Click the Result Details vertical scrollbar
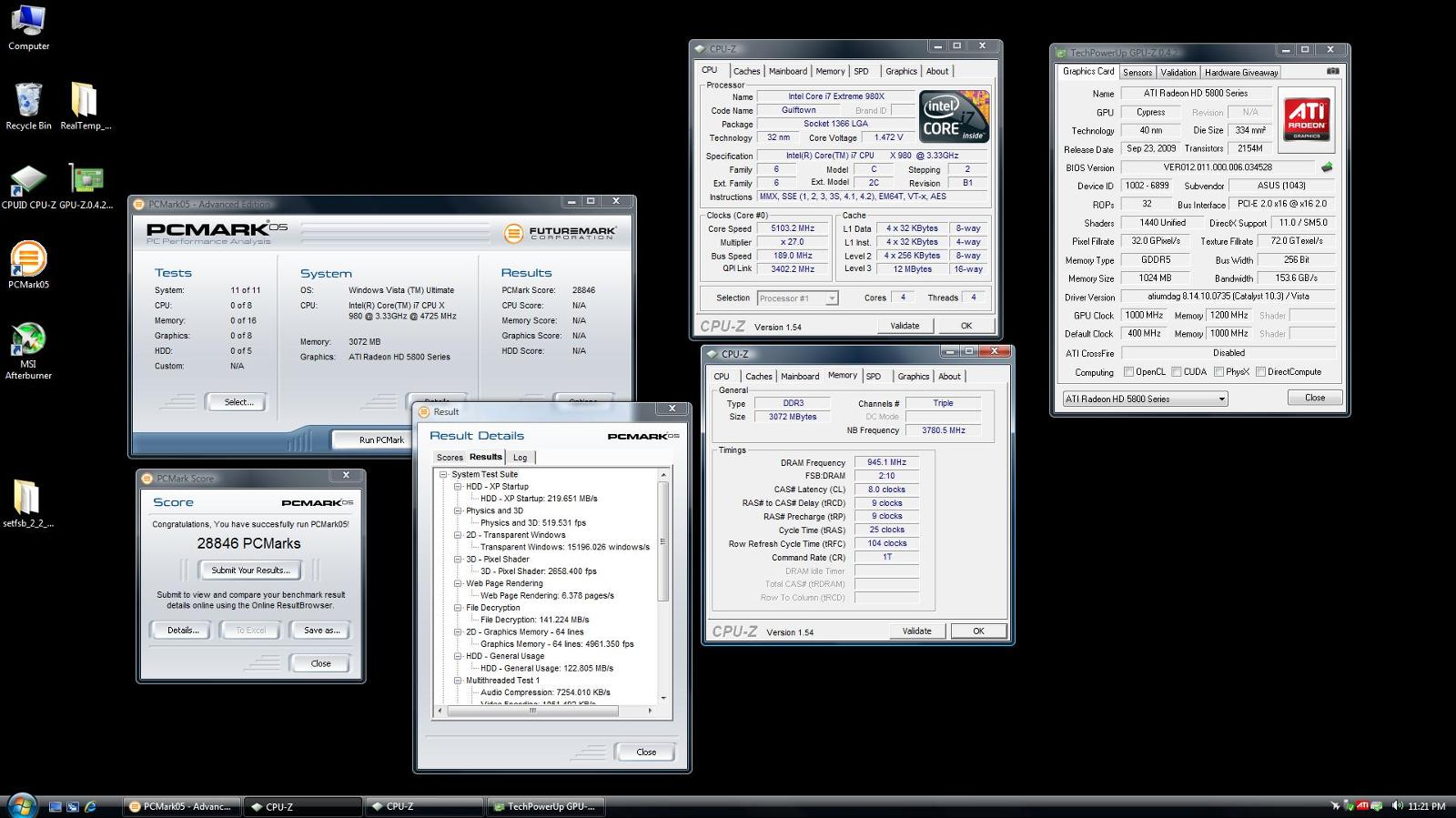Viewport: 1456px width, 818px height. click(663, 542)
